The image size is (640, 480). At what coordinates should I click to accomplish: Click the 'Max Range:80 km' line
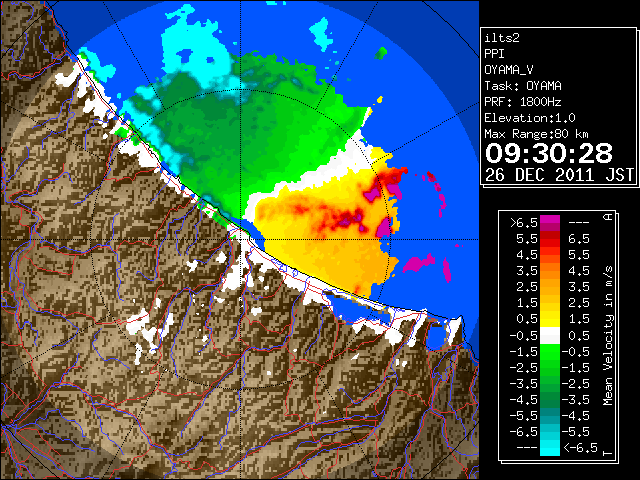(536, 134)
